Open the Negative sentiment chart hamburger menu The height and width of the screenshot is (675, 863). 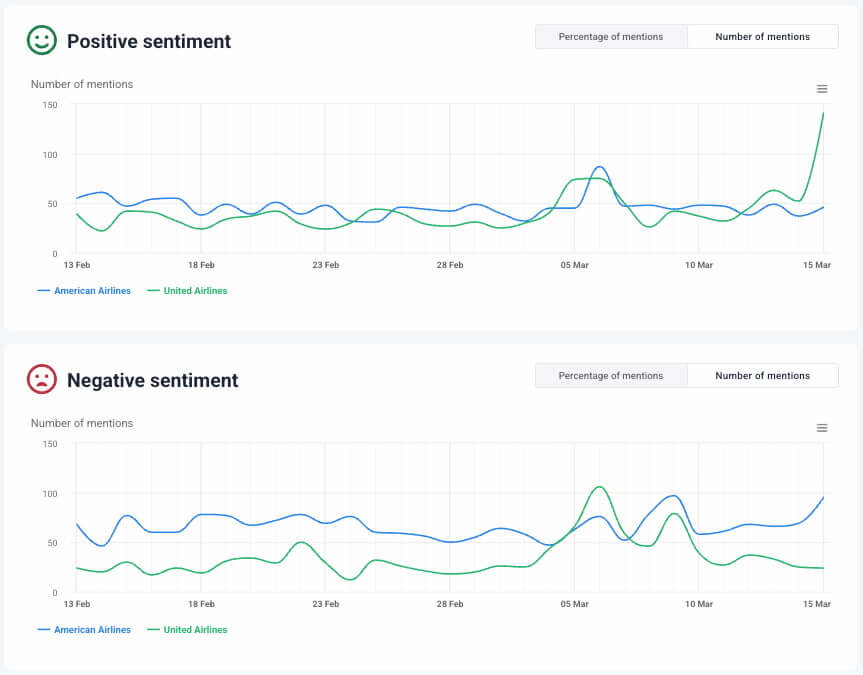click(x=822, y=427)
